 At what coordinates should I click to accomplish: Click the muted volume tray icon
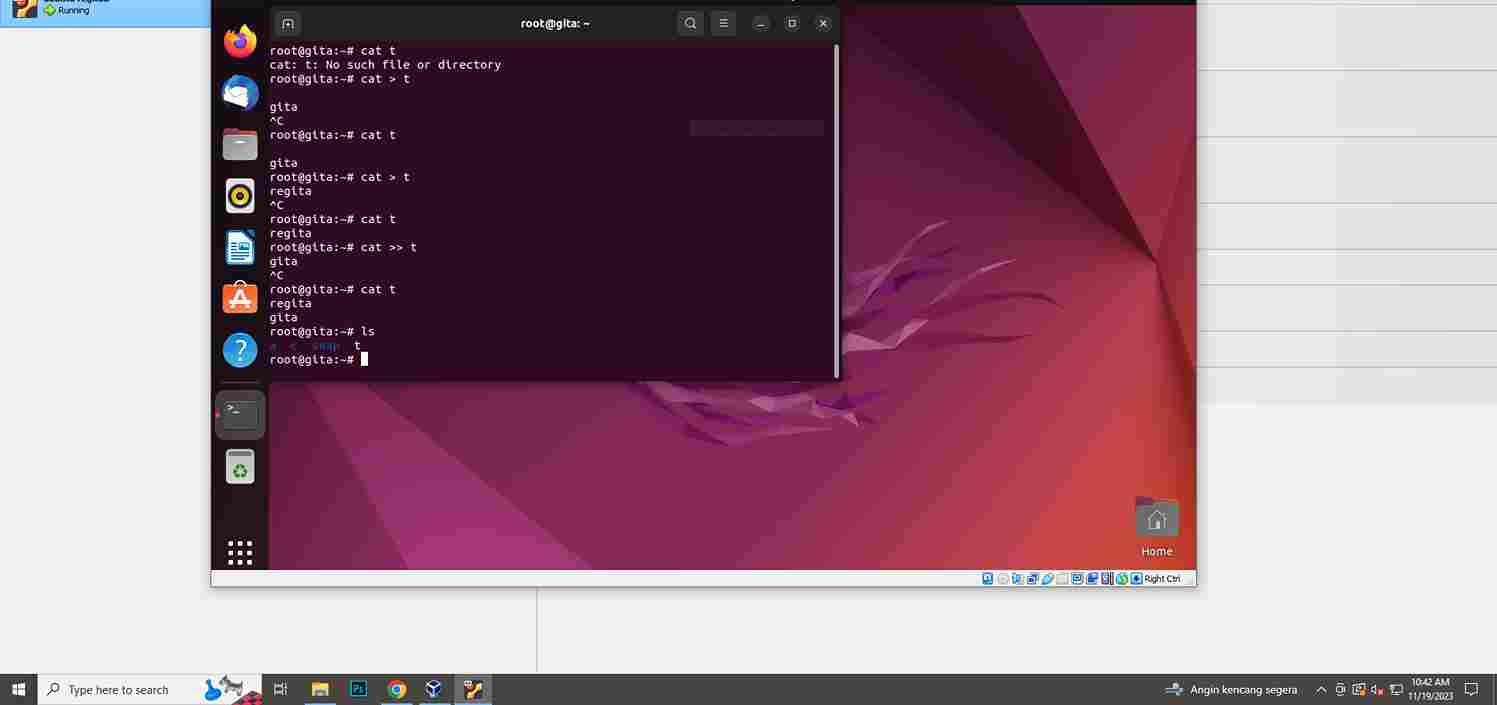click(1377, 689)
